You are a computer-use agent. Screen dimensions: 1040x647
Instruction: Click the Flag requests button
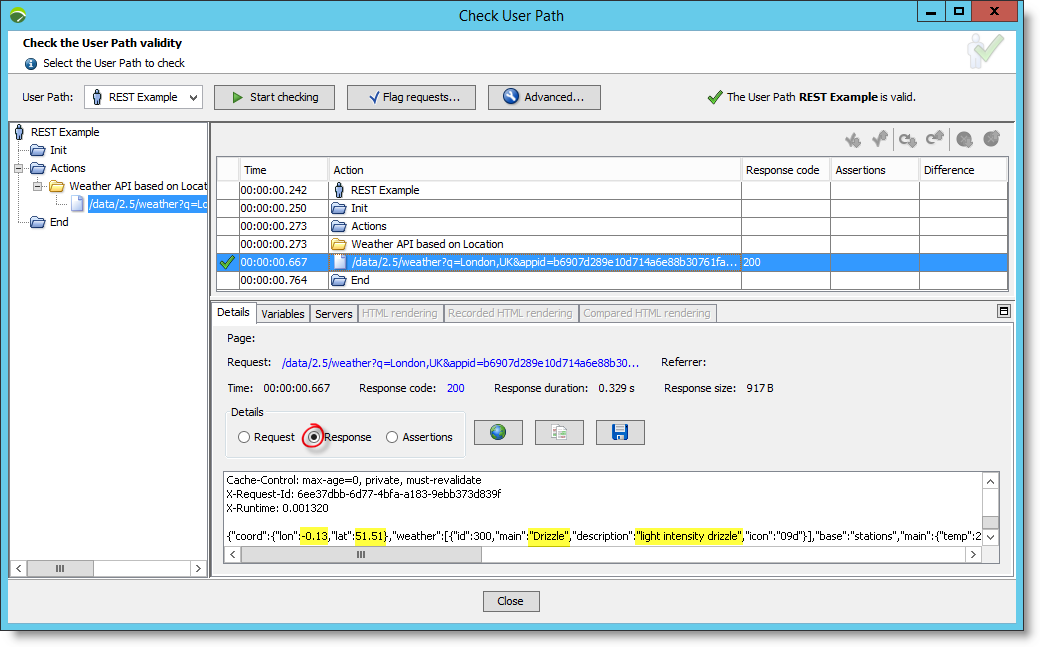point(411,97)
